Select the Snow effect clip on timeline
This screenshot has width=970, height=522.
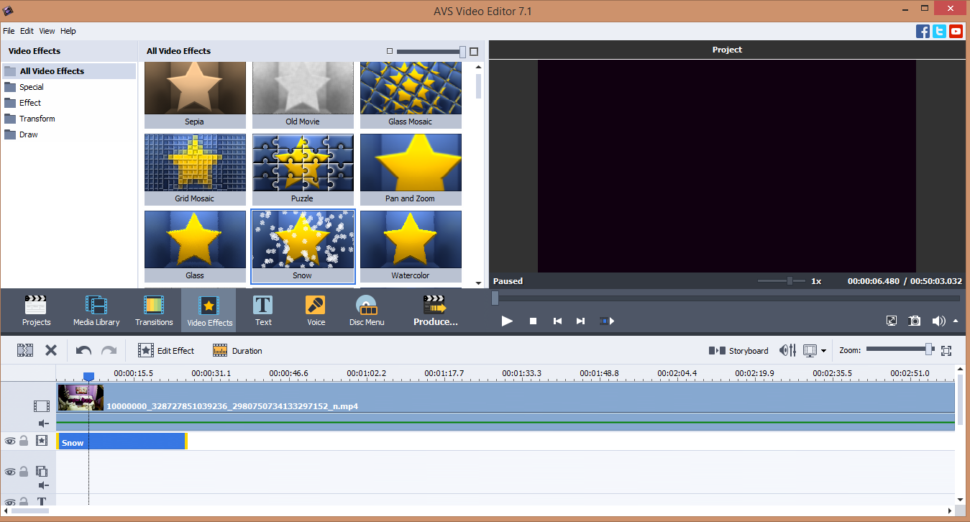(122, 442)
